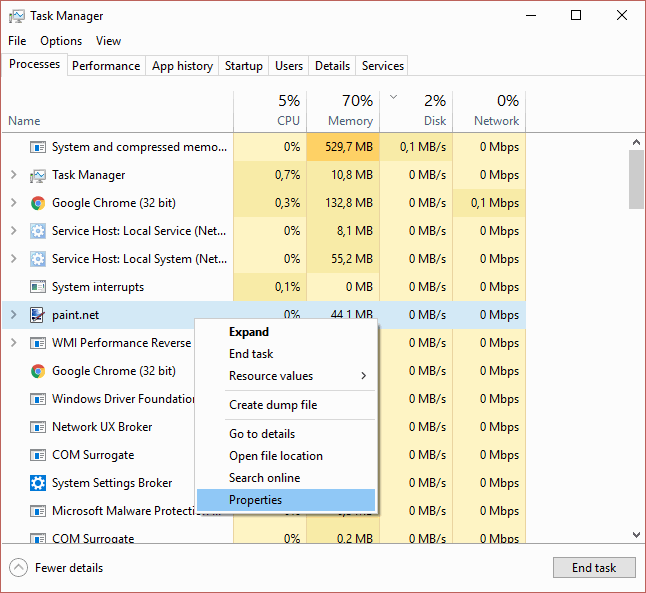This screenshot has width=646, height=593.
Task: Expand Service Host: Local System group
Action: coord(14,259)
